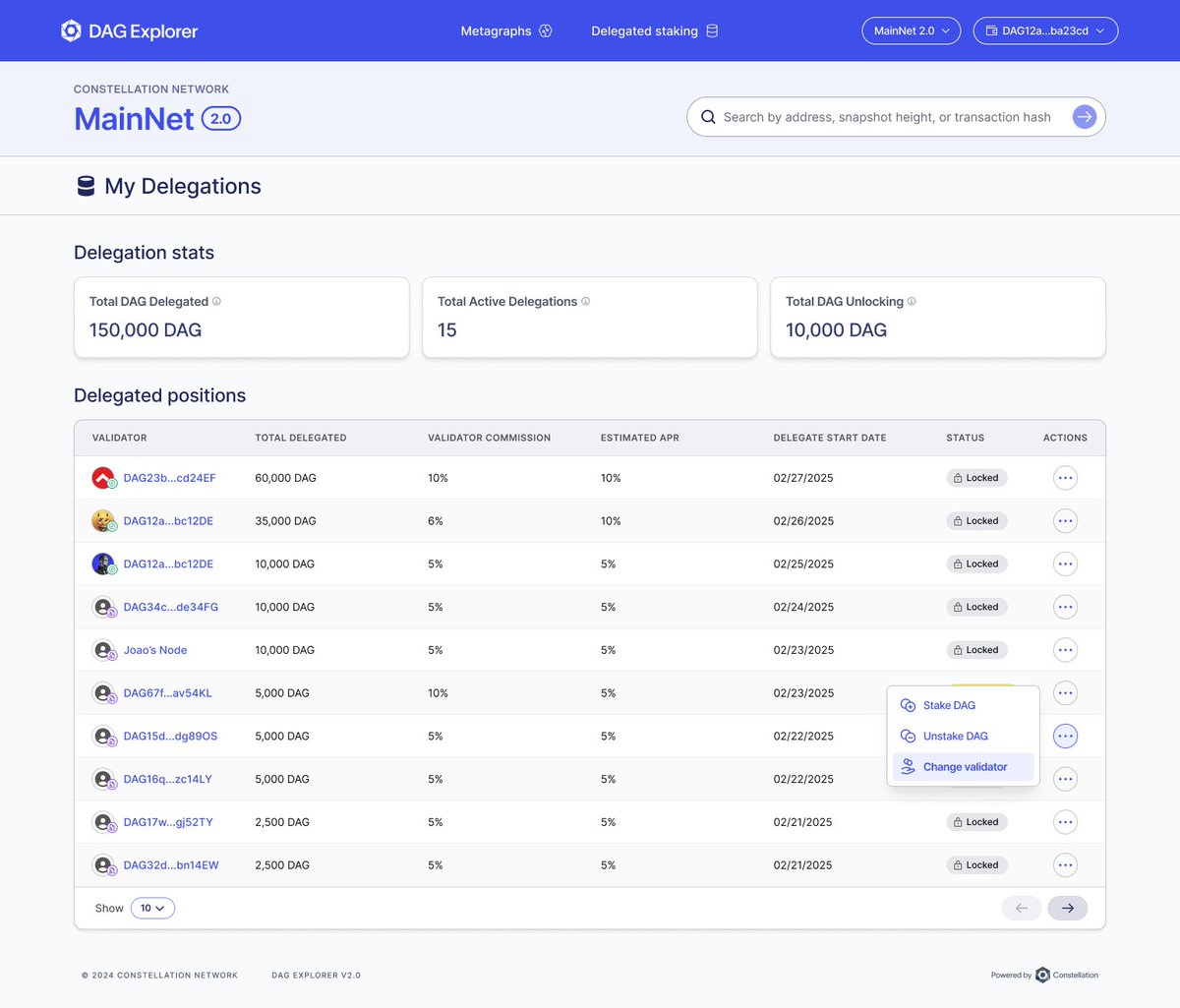Image resolution: width=1180 pixels, height=1008 pixels.
Task: Open actions menu for the 02/25/2025 row
Action: (1065, 563)
